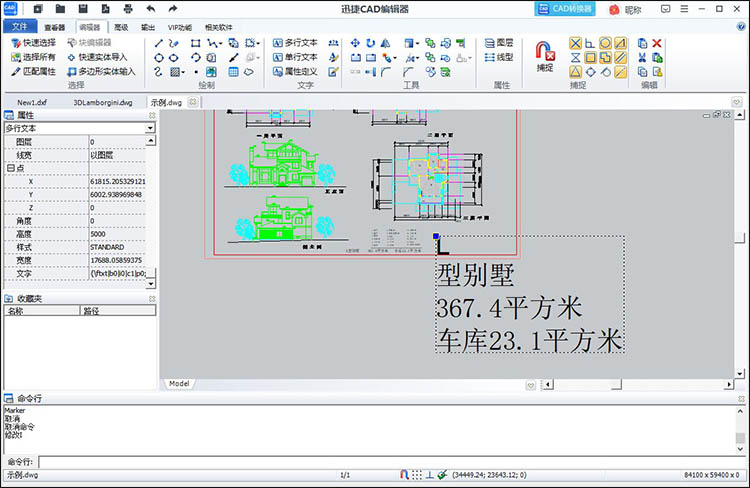
Task: Toggle the Intersection snap (X icon)
Action: tap(575, 44)
